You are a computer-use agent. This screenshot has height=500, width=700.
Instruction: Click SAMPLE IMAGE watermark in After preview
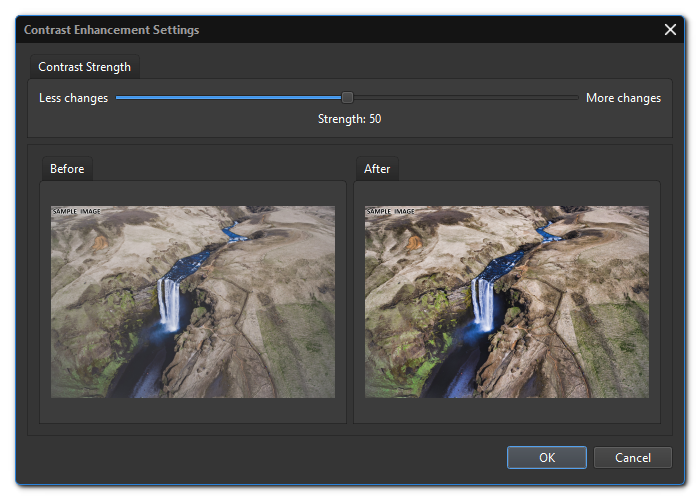pyautogui.click(x=390, y=212)
